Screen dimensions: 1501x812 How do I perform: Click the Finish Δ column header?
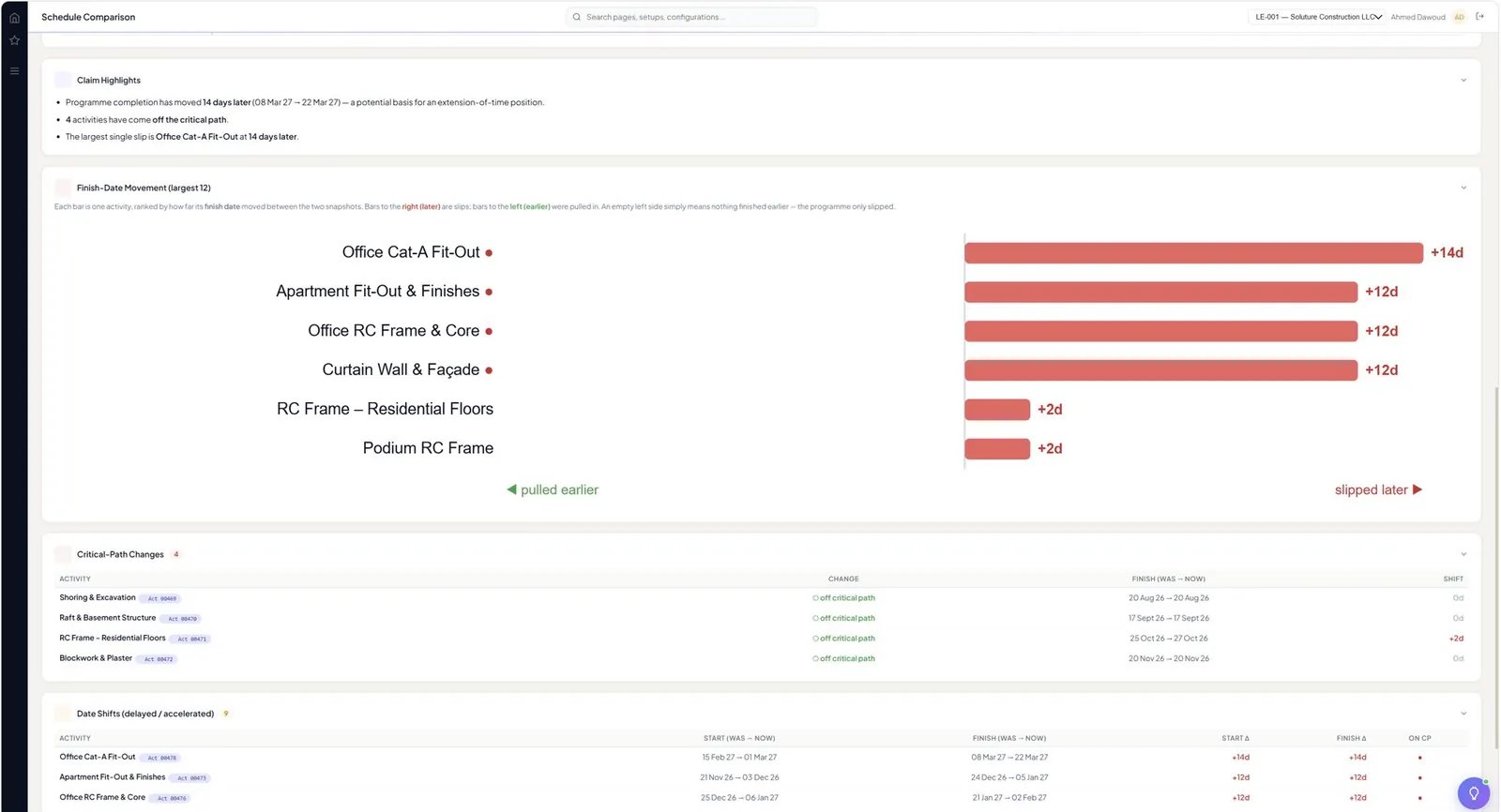(1351, 739)
